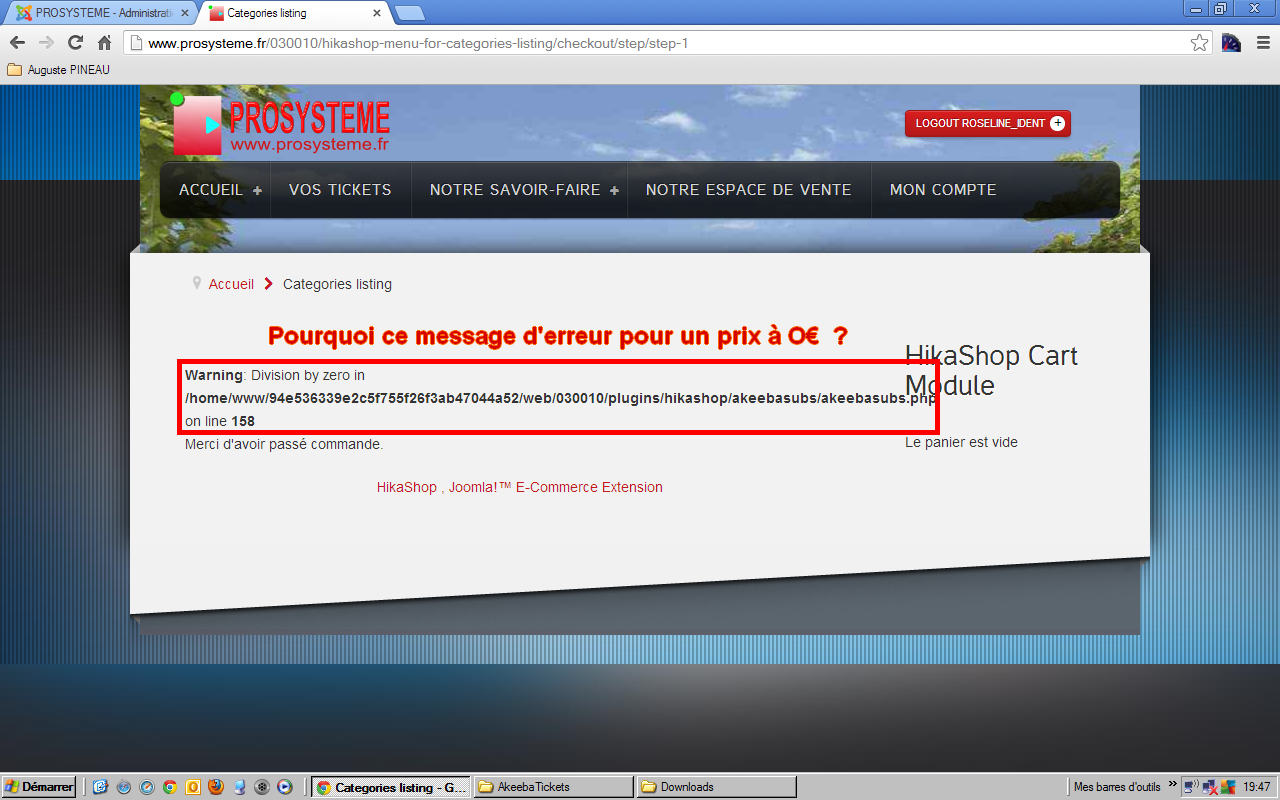Click the Démarrer start button

click(39, 787)
